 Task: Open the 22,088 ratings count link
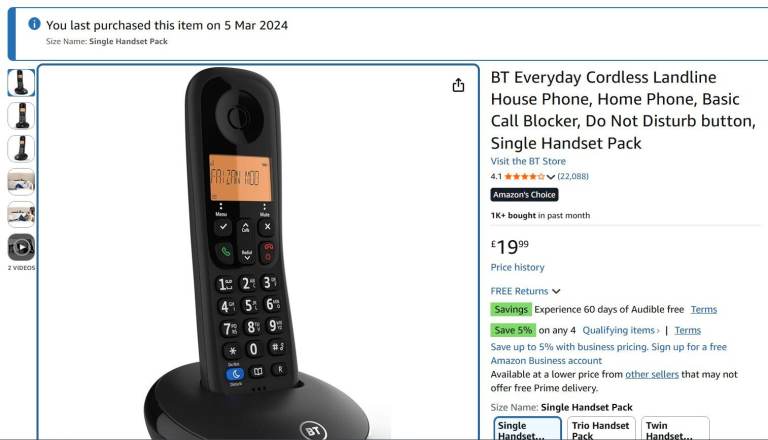coord(573,176)
